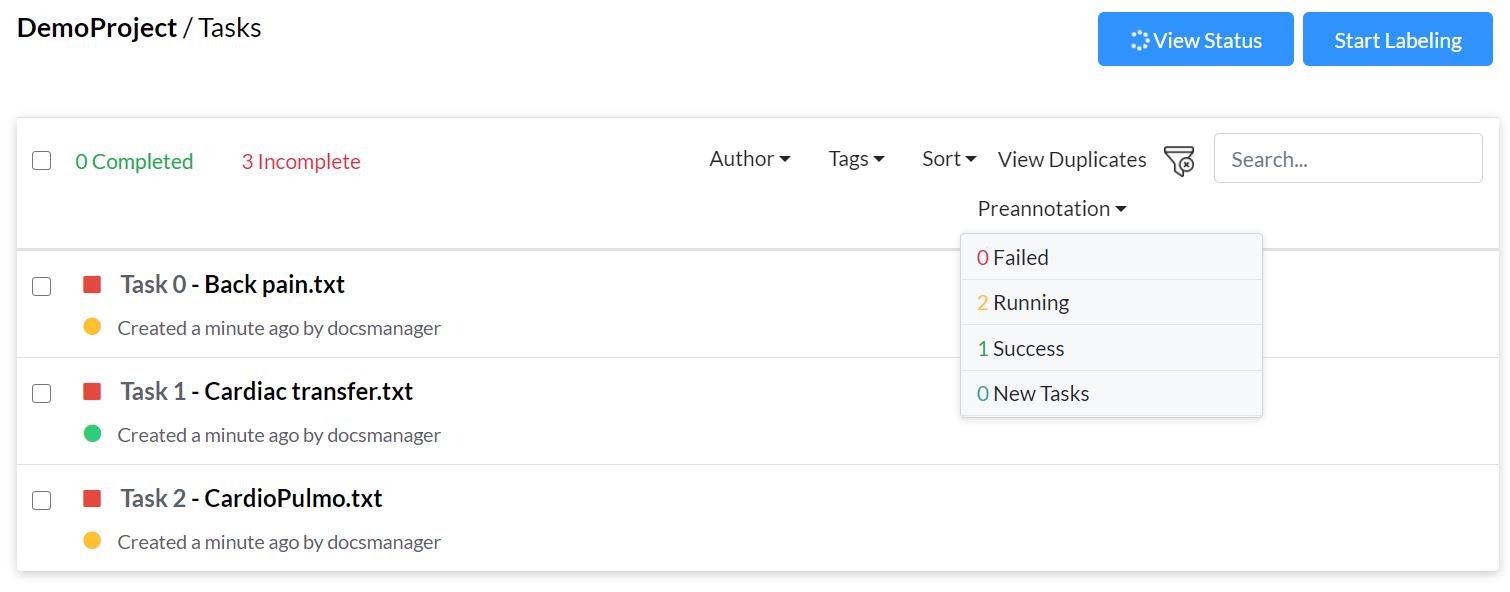Open the Sort dropdown
Image resolution: width=1510 pixels, height=592 pixels.
(x=949, y=159)
